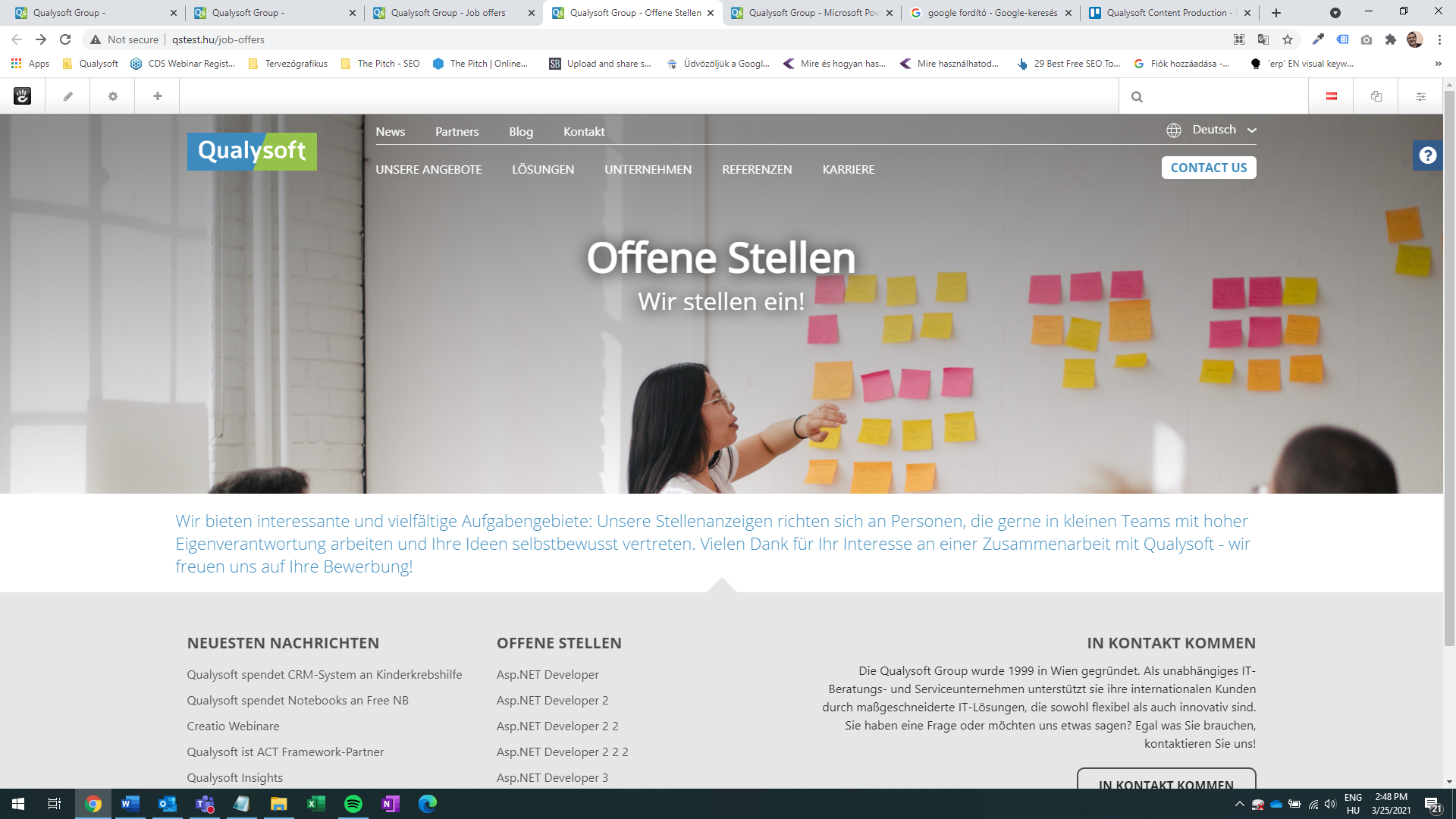Open the LÖSUNGEN navigation menu

tap(542, 170)
